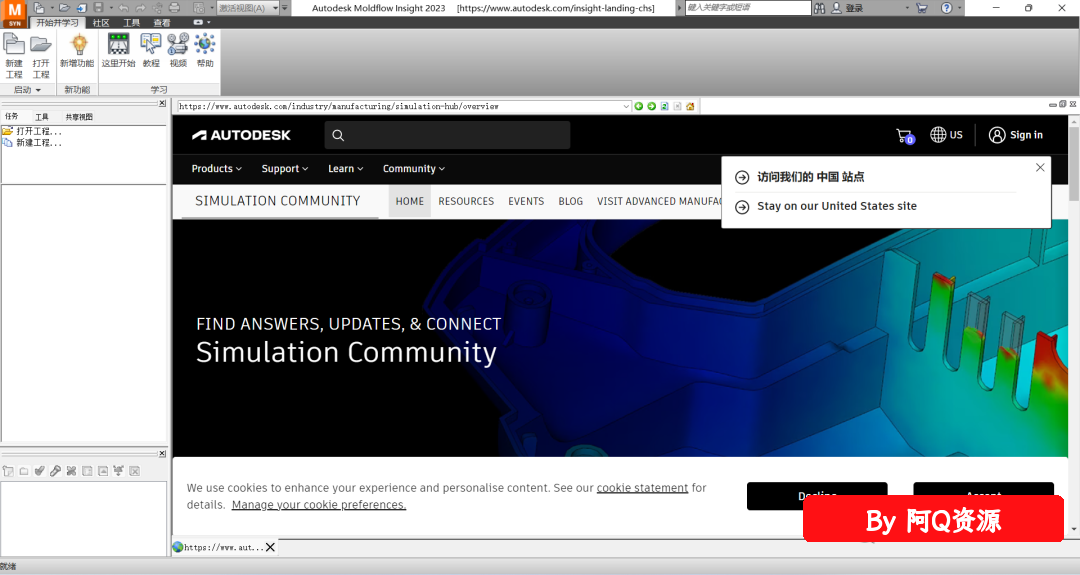Click Manage your cookie preferences link
This screenshot has height=575, width=1080.
coord(319,505)
